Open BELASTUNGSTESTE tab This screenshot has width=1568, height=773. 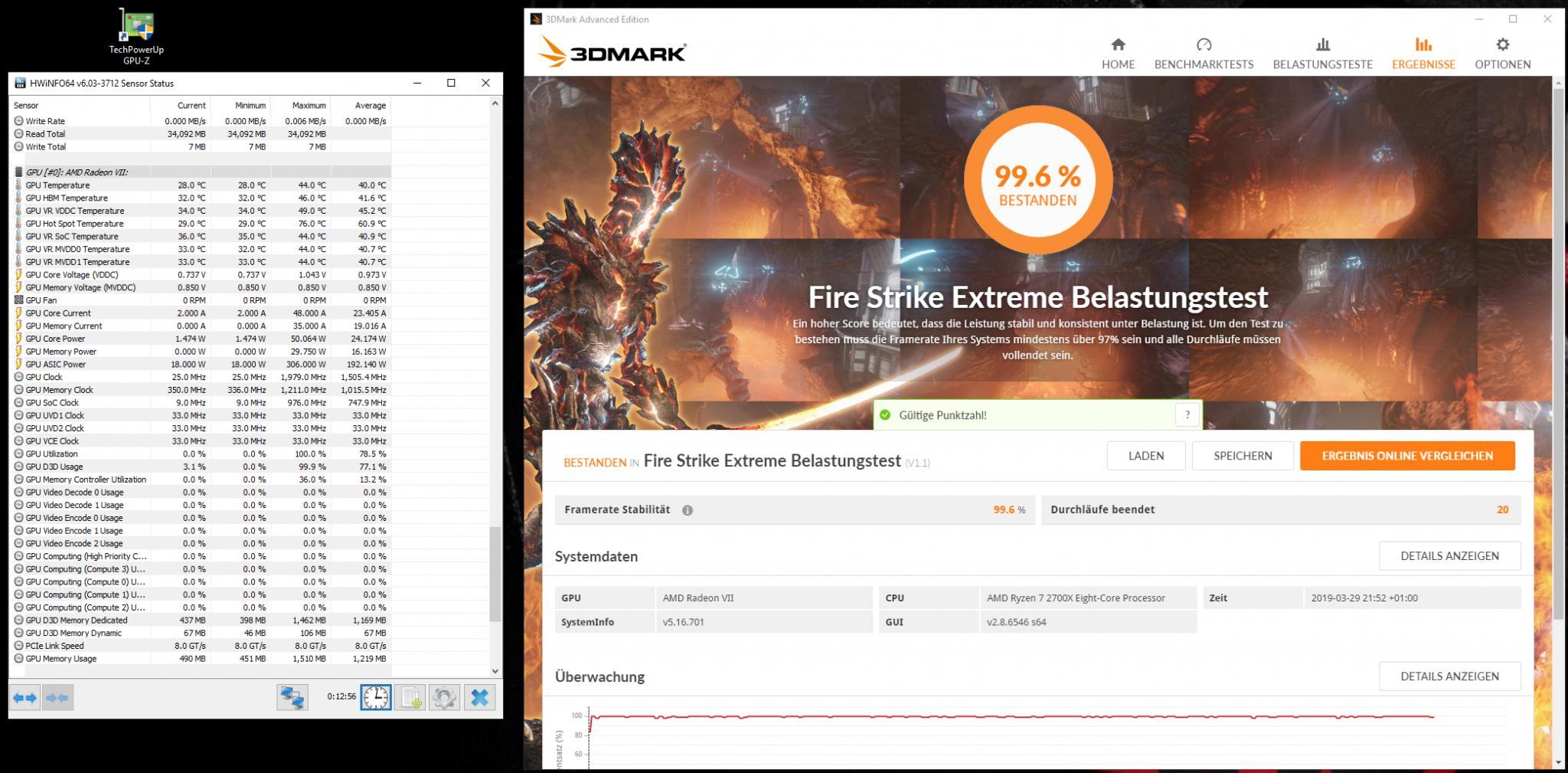(1322, 54)
